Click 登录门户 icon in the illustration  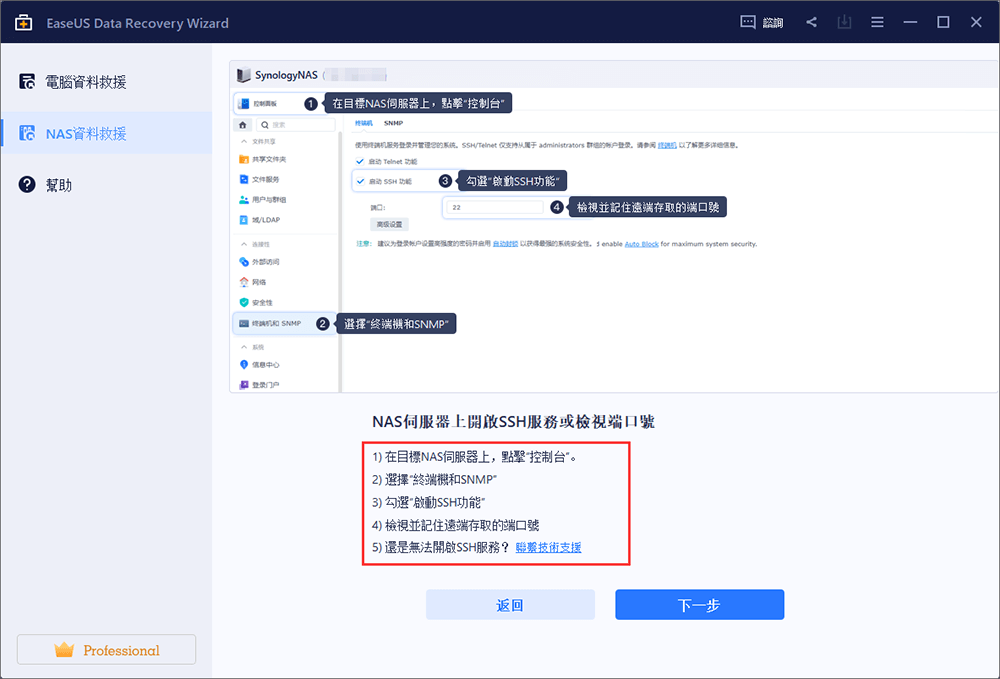tap(244, 385)
